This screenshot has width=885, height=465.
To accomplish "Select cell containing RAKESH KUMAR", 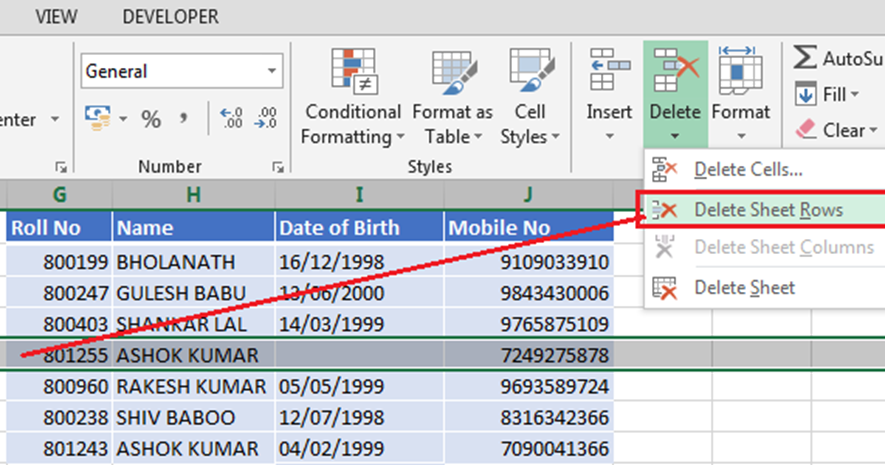I will (191, 386).
